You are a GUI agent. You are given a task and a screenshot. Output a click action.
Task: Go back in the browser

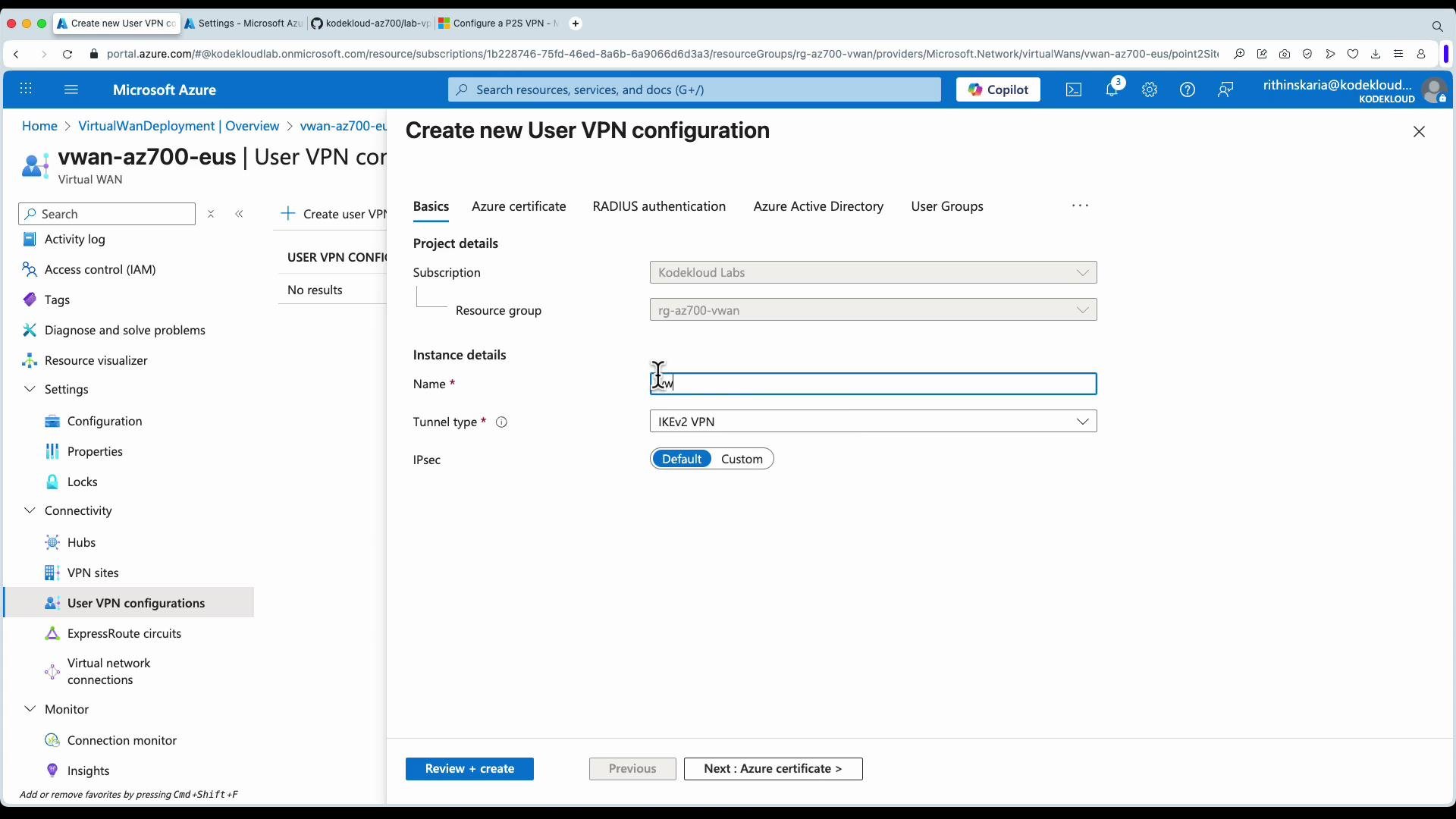[x=16, y=55]
